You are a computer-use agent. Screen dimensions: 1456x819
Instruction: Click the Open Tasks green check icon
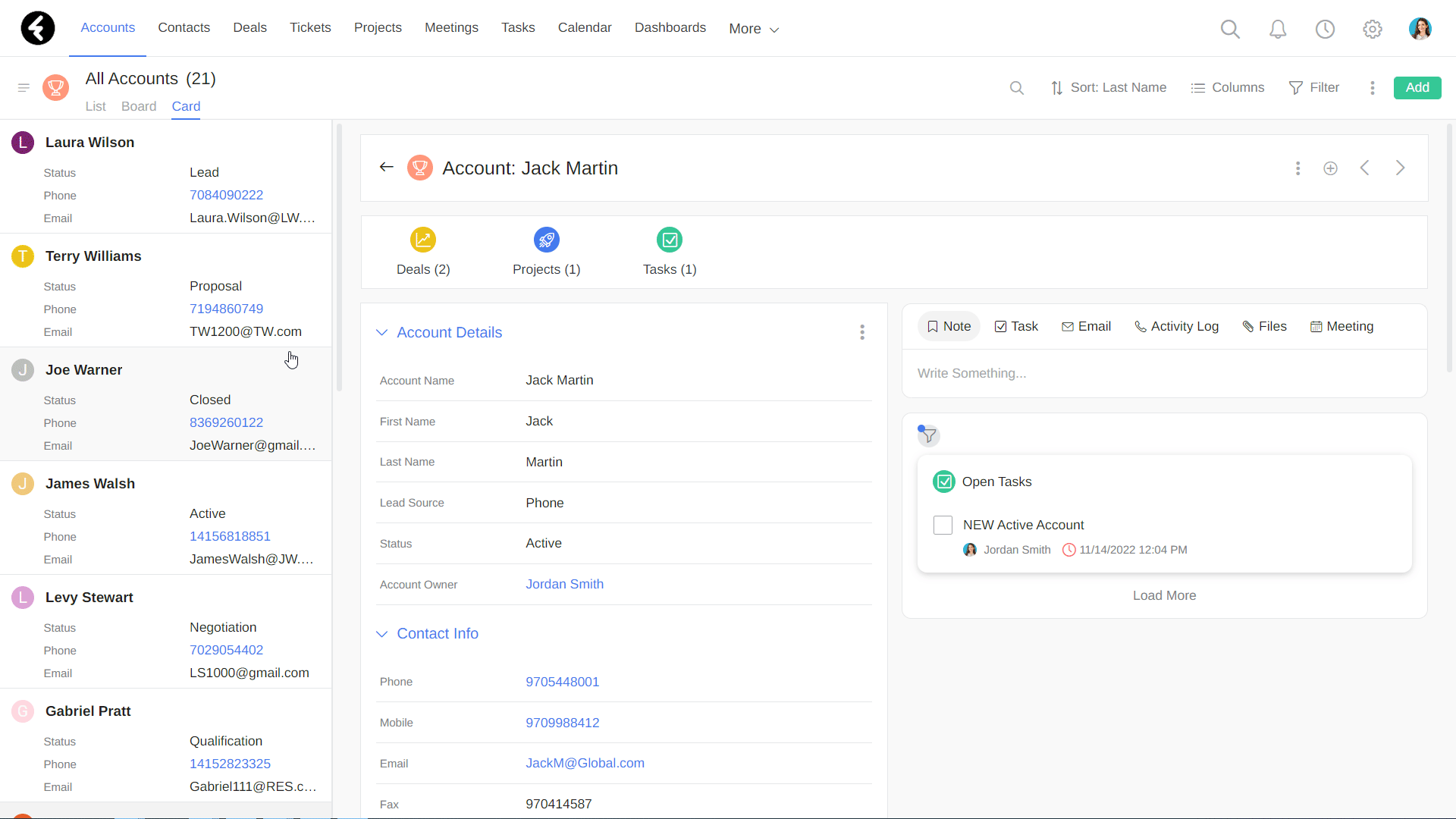click(x=944, y=482)
